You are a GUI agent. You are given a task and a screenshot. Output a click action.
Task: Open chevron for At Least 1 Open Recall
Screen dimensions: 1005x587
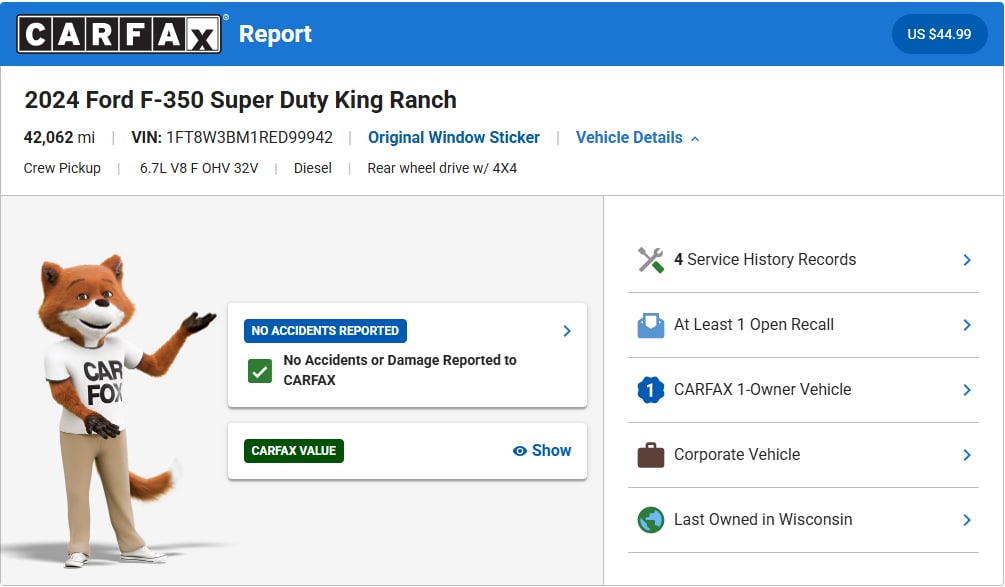click(x=967, y=326)
